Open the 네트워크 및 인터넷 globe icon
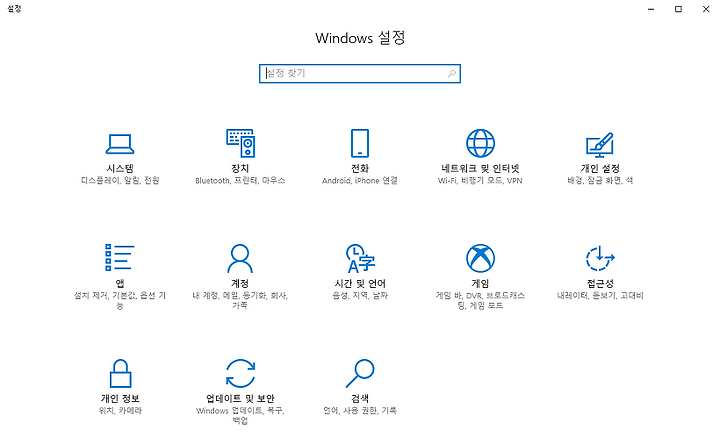The width and height of the screenshot is (720, 437). click(480, 143)
